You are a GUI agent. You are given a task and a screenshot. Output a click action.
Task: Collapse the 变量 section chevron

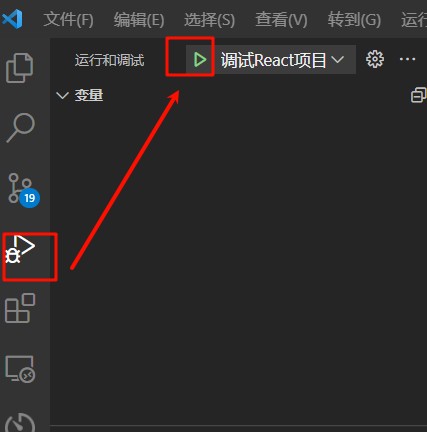click(62, 96)
